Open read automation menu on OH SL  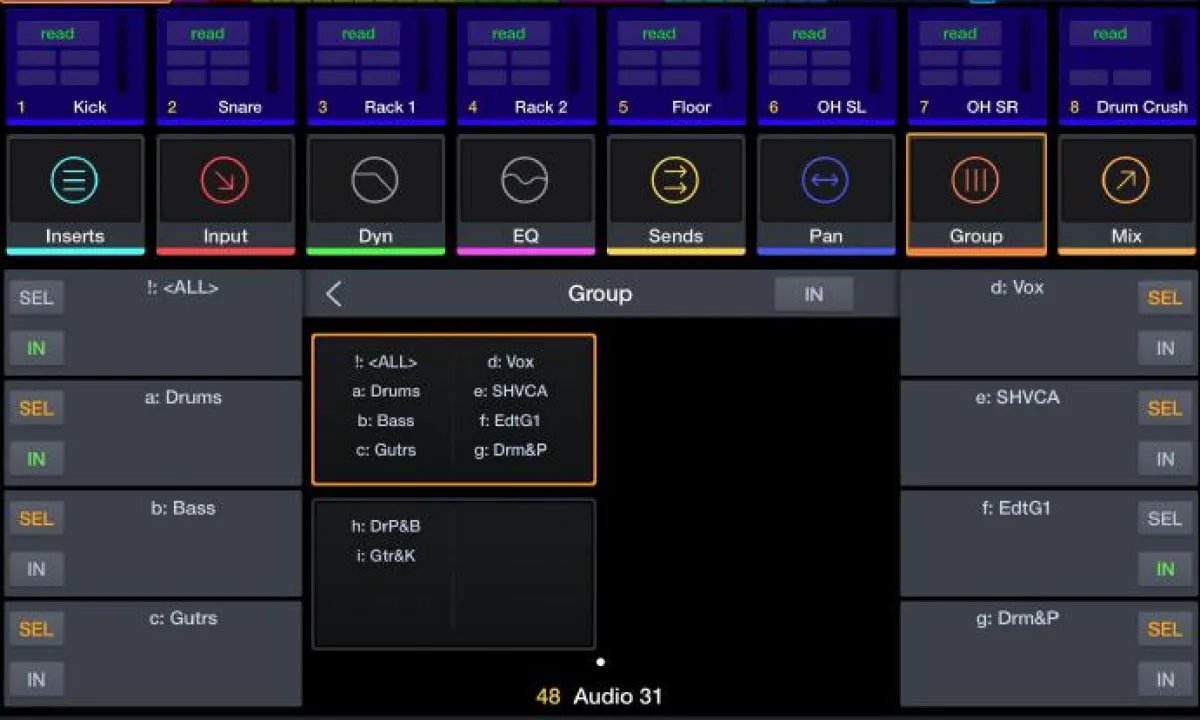(x=809, y=33)
